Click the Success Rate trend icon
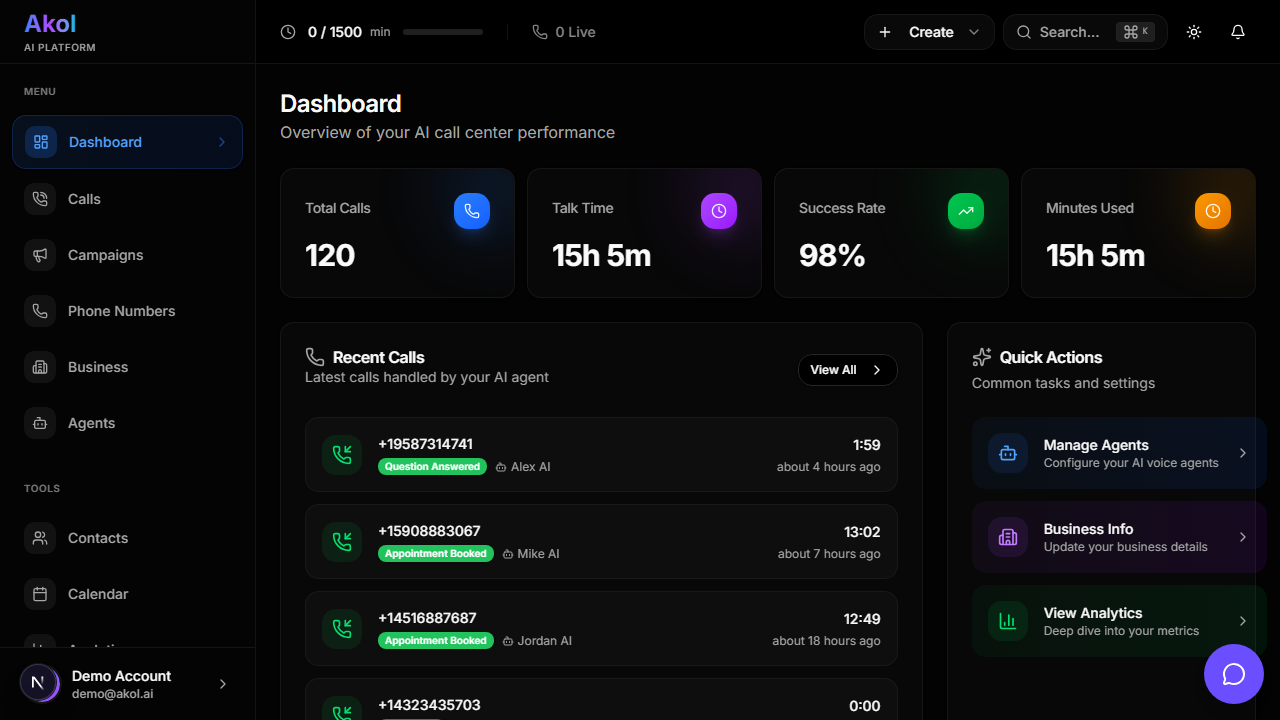Image resolution: width=1280 pixels, height=720 pixels. tap(966, 211)
